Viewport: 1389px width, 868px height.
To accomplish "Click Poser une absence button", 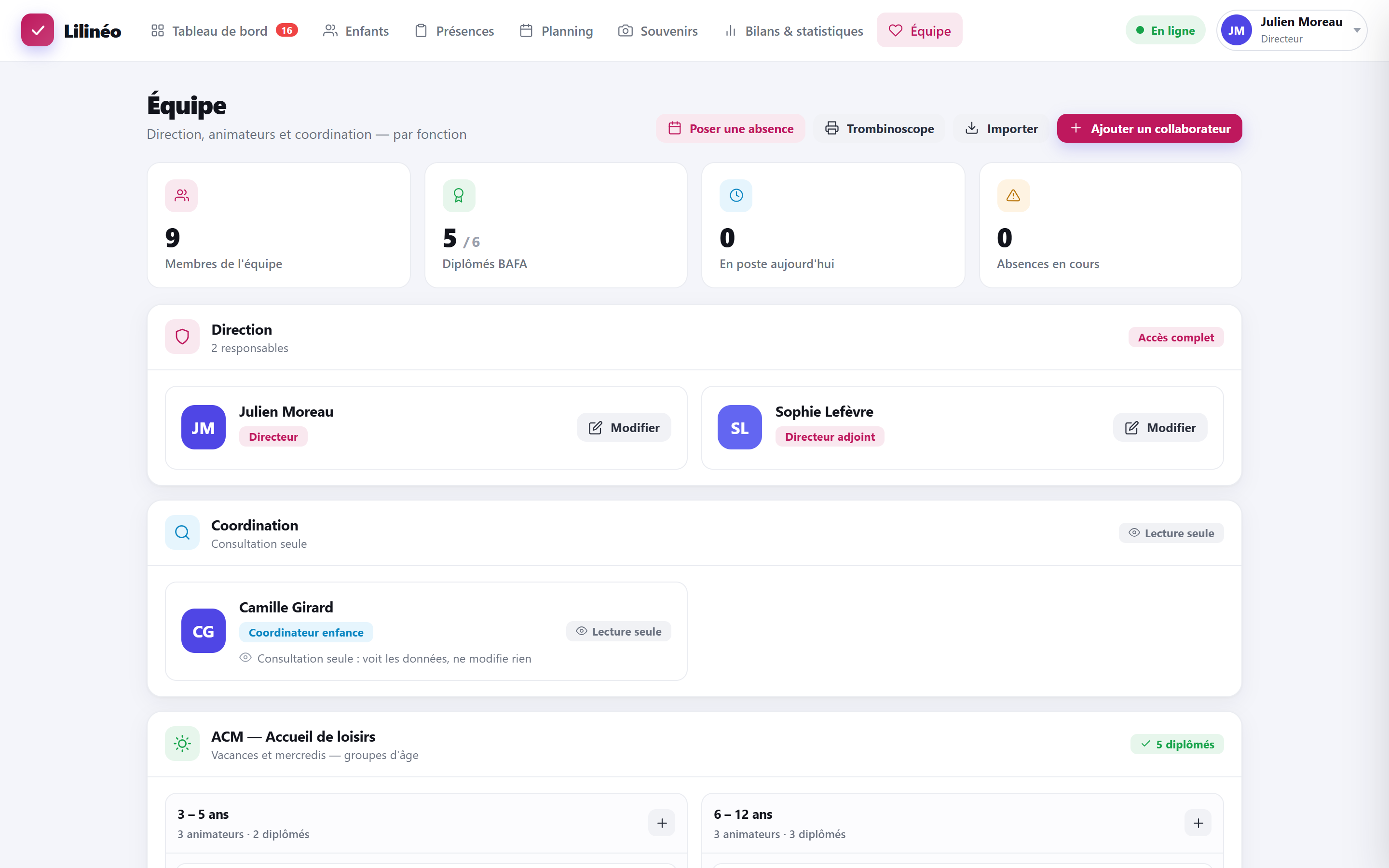I will tap(731, 129).
